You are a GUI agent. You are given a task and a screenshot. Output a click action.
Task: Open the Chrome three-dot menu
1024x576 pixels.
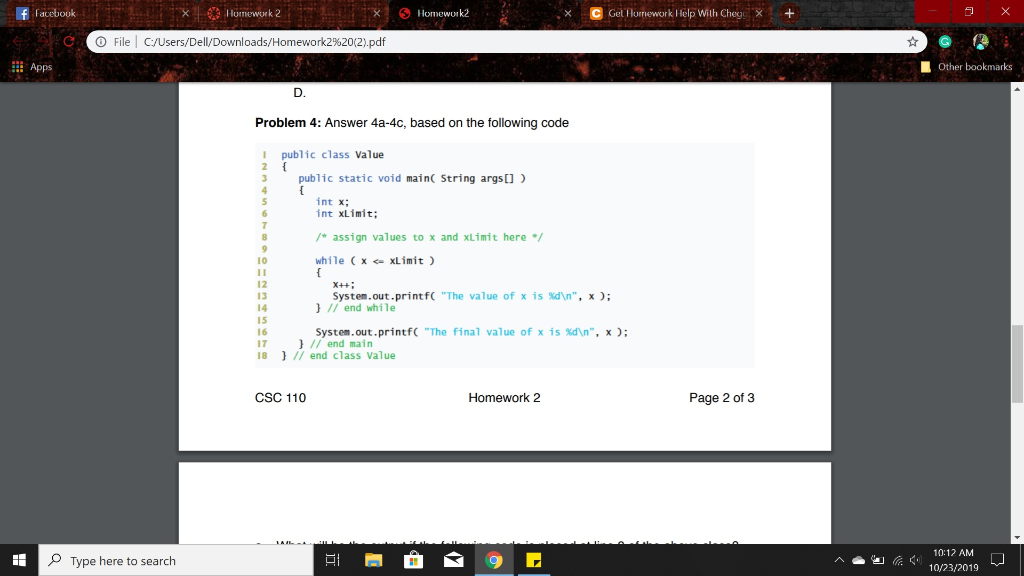click(1006, 42)
